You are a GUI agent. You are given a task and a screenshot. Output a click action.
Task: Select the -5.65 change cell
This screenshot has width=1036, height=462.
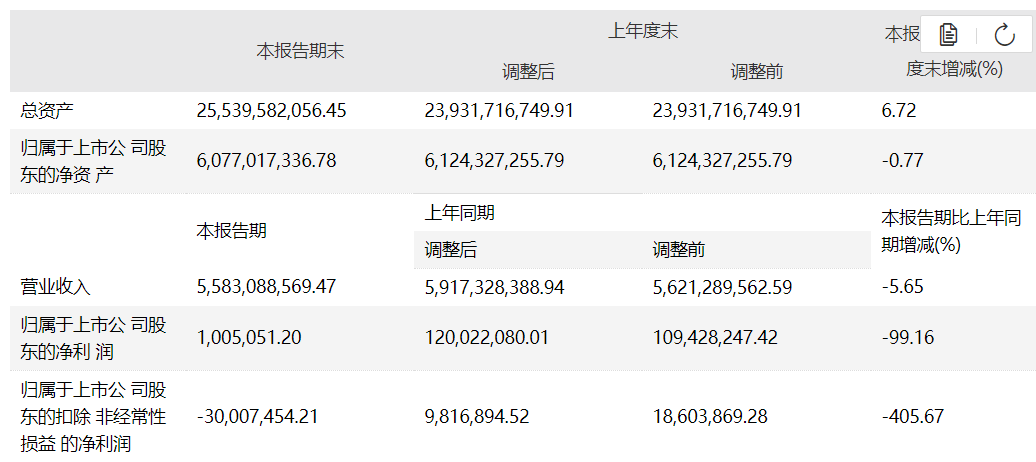pyautogui.click(x=902, y=287)
